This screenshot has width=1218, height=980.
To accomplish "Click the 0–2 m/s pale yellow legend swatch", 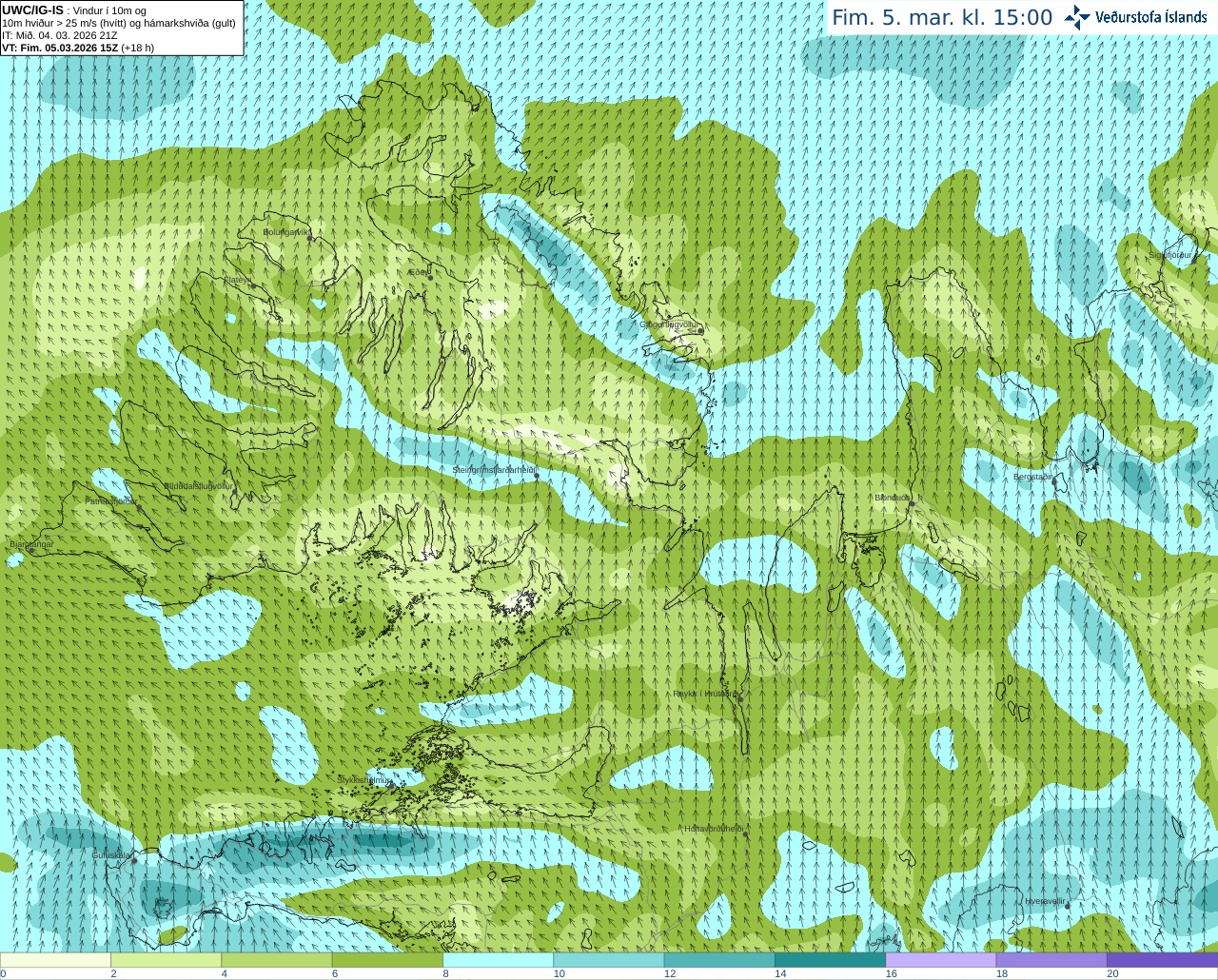I will [55, 960].
